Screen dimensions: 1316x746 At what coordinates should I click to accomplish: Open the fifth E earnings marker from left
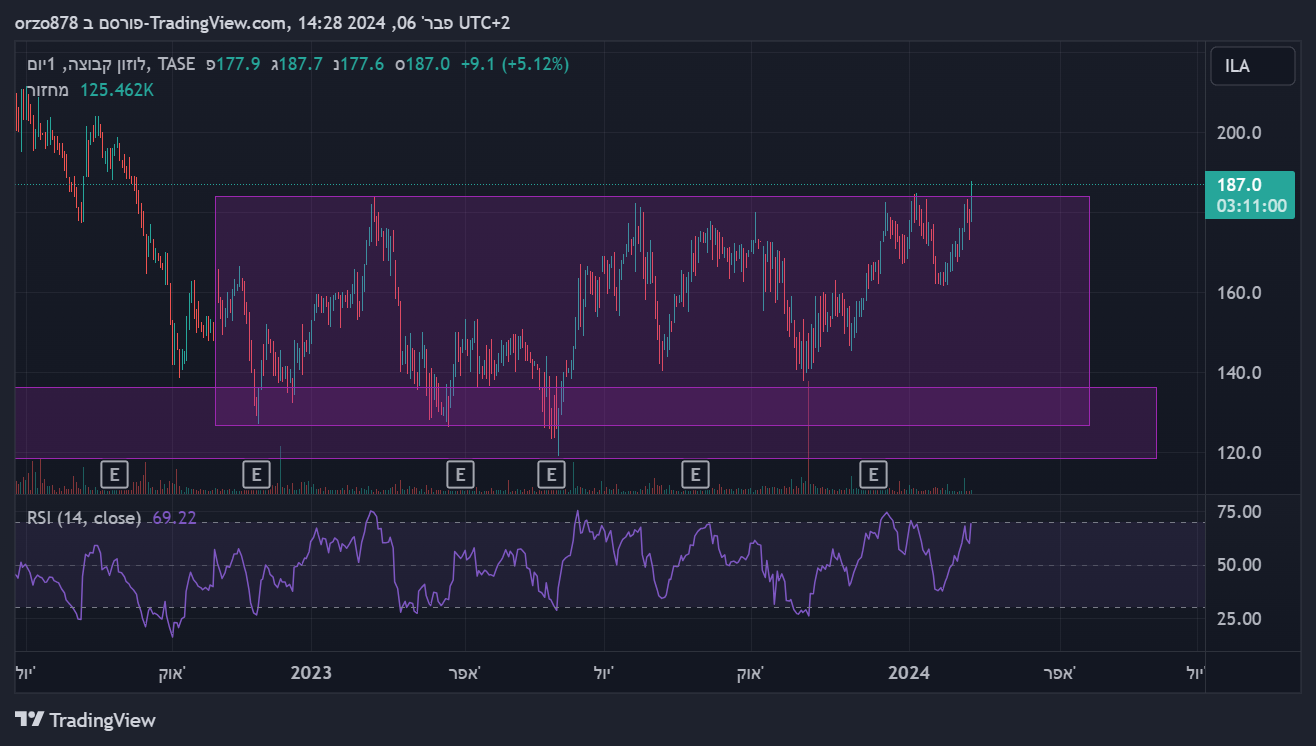pos(695,473)
